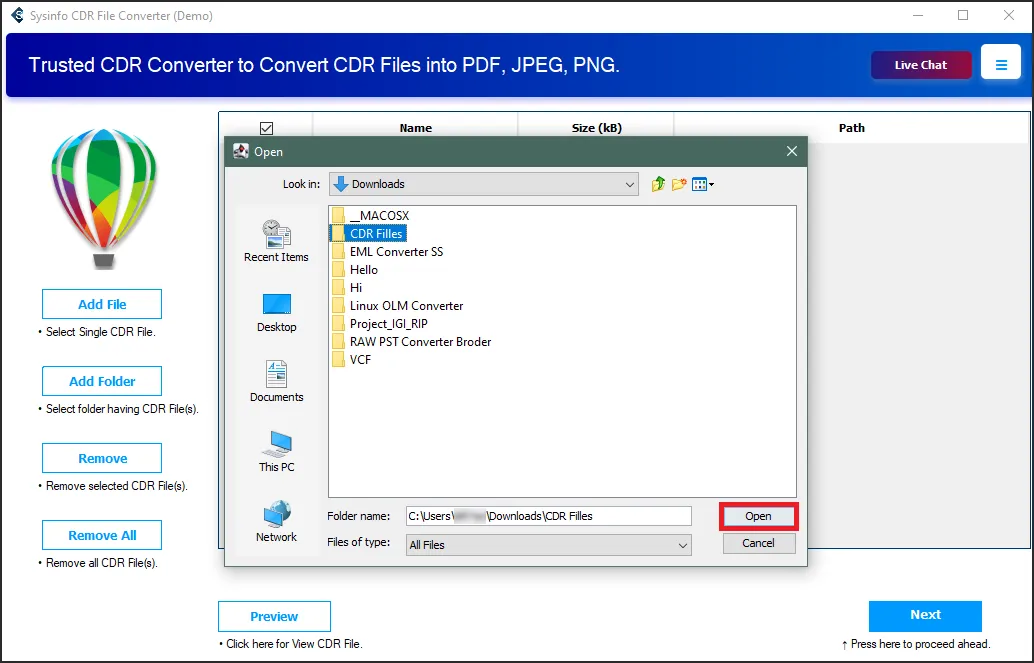Toggle the select-all checkbox in table header
This screenshot has width=1034, height=663.
(266, 128)
